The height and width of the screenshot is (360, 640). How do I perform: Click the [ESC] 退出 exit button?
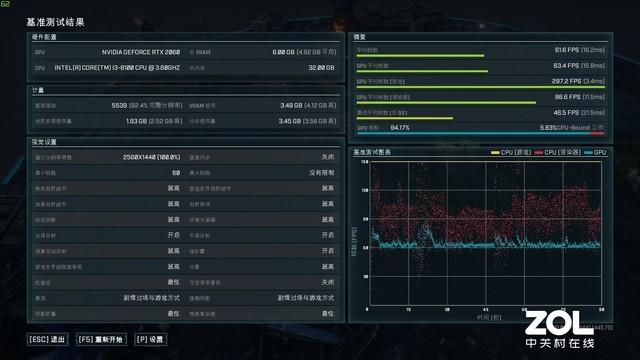(47, 339)
